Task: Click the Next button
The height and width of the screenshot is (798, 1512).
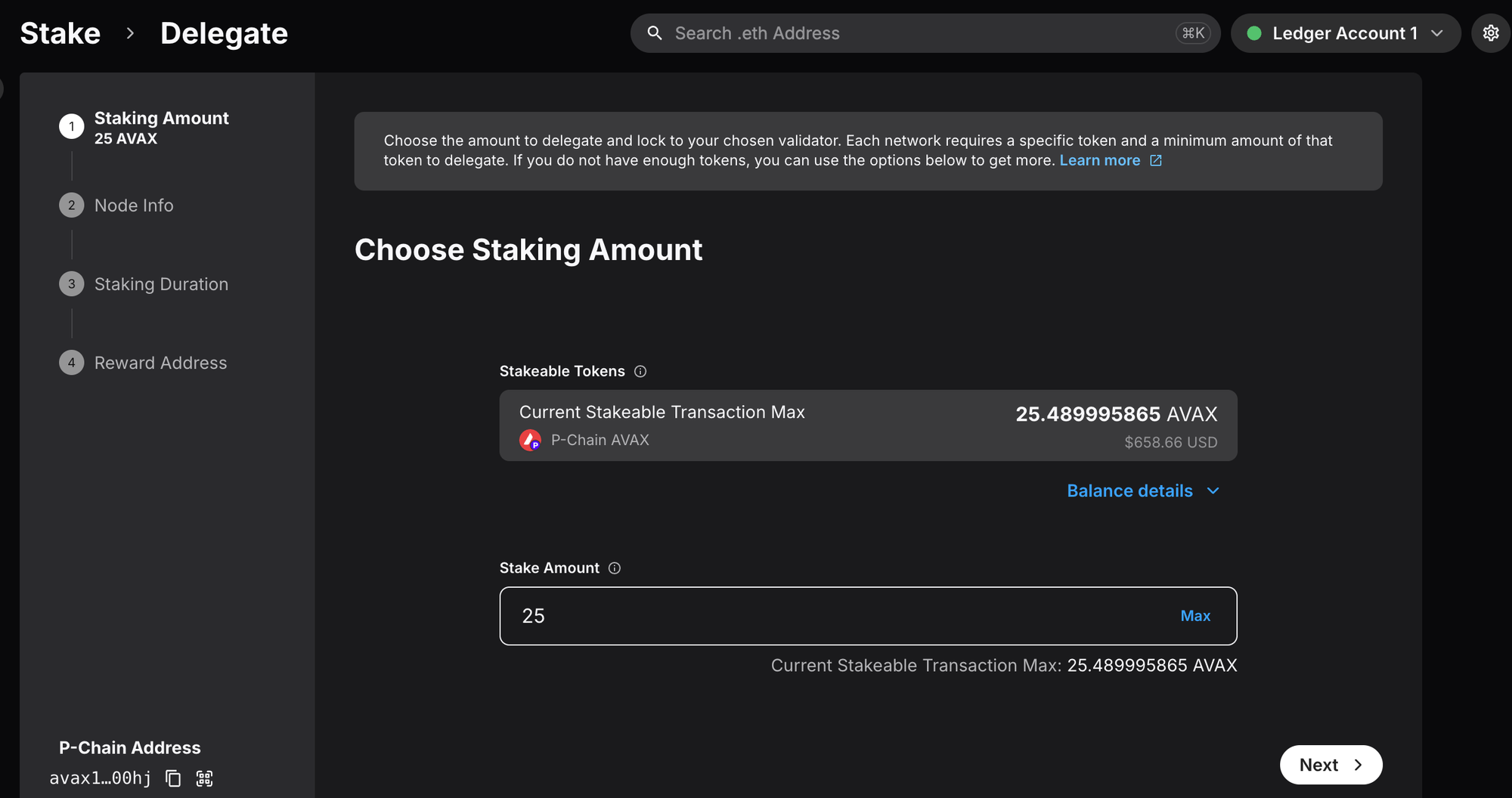Action: pyautogui.click(x=1331, y=765)
